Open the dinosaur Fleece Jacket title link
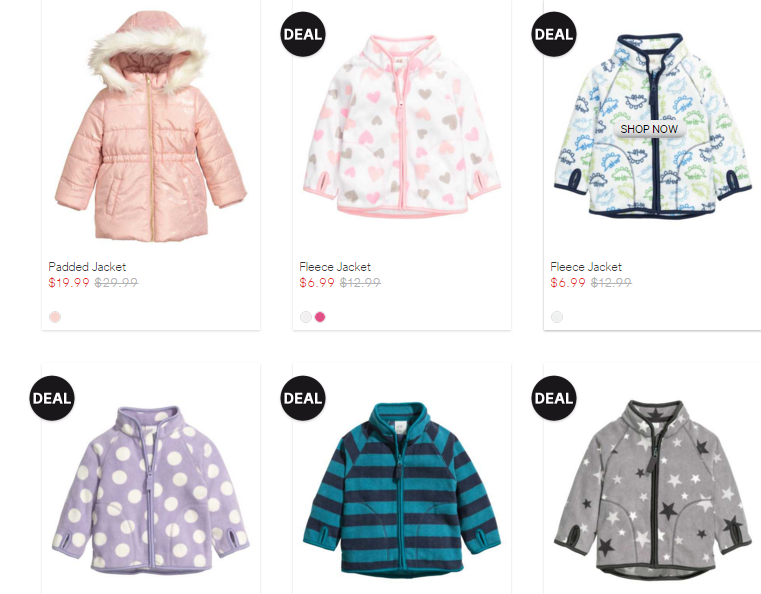The width and height of the screenshot is (761, 594). [x=586, y=267]
